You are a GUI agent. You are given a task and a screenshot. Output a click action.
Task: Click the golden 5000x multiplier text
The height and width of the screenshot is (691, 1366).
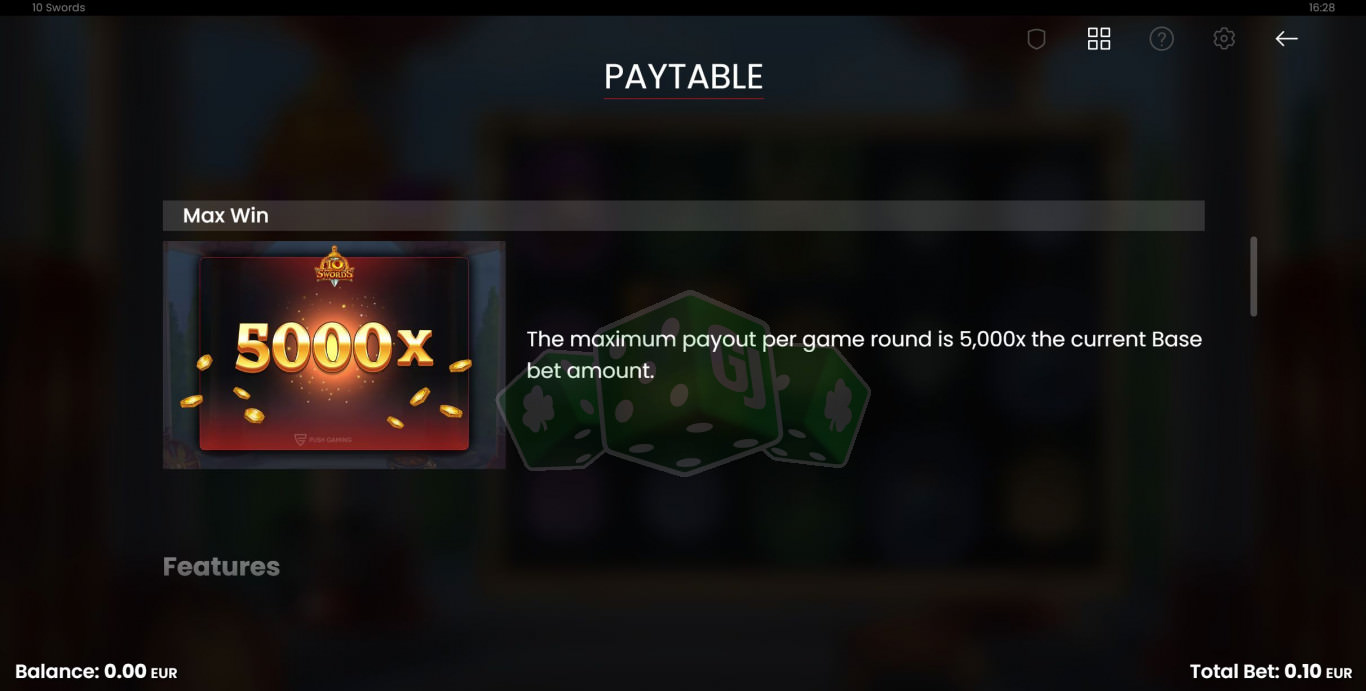[x=333, y=346]
